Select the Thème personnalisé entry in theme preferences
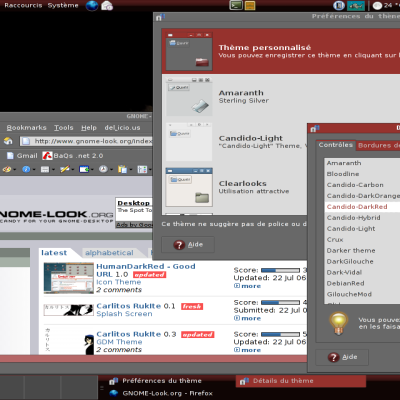Image resolution: width=400 pixels, height=400 pixels. 281,51
